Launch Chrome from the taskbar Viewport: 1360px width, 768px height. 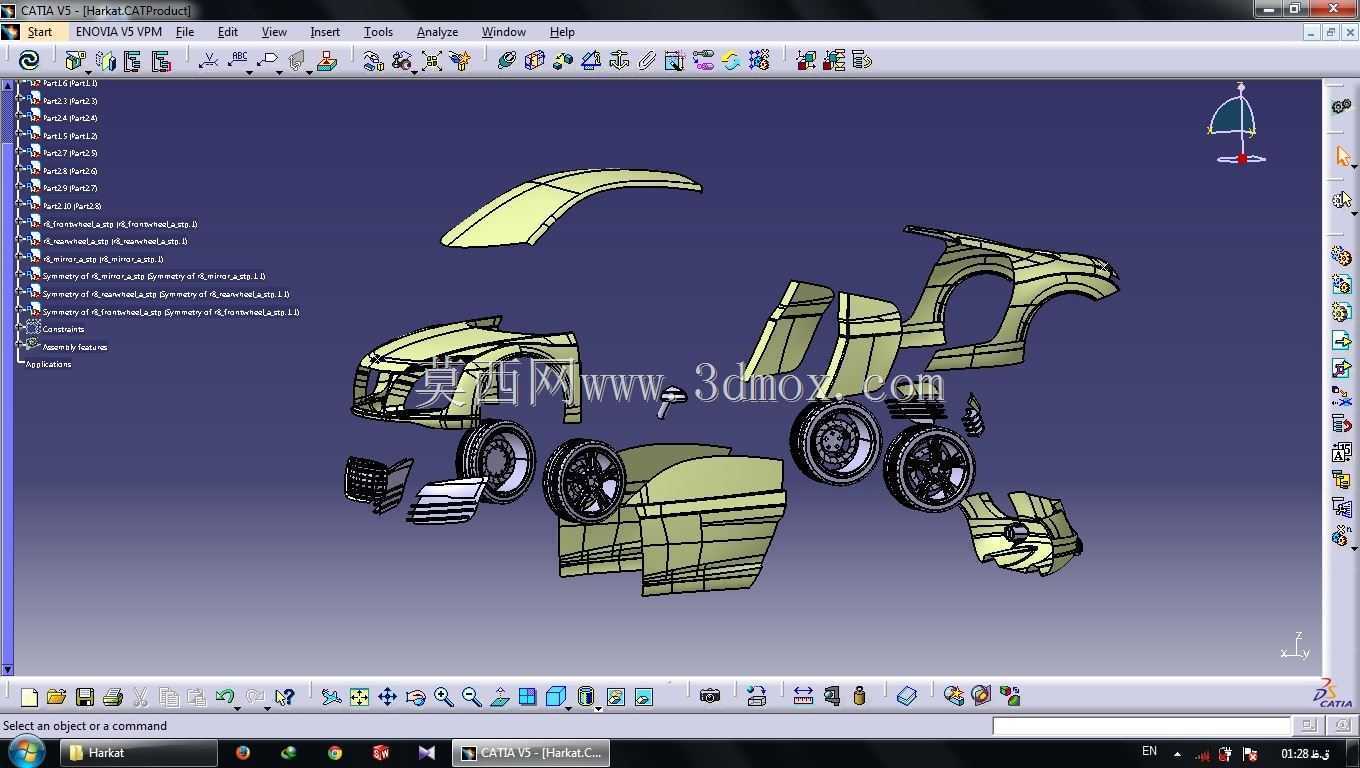(335, 753)
